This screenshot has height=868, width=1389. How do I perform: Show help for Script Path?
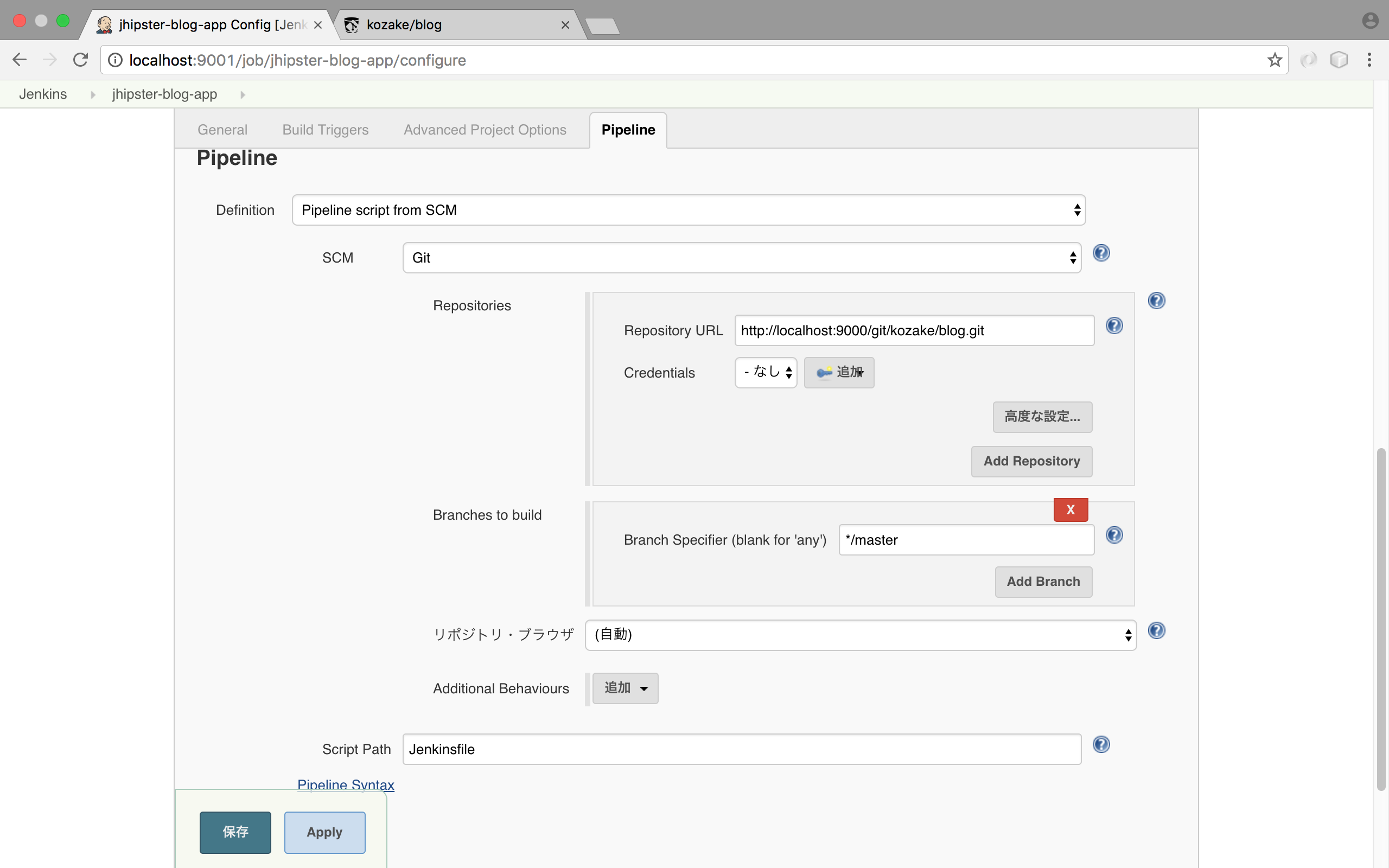[1101, 745]
